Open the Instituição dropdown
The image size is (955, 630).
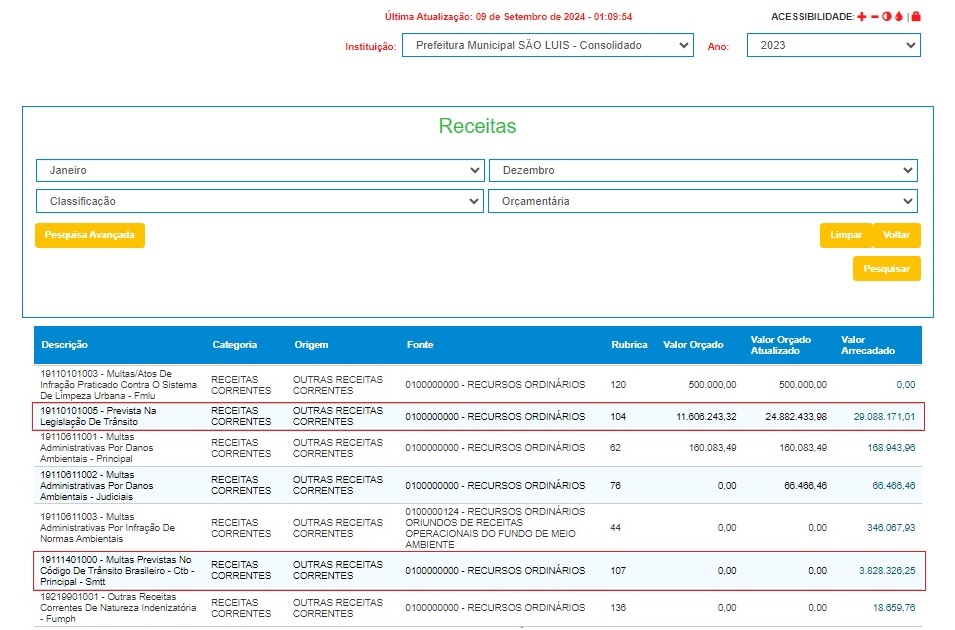point(547,45)
